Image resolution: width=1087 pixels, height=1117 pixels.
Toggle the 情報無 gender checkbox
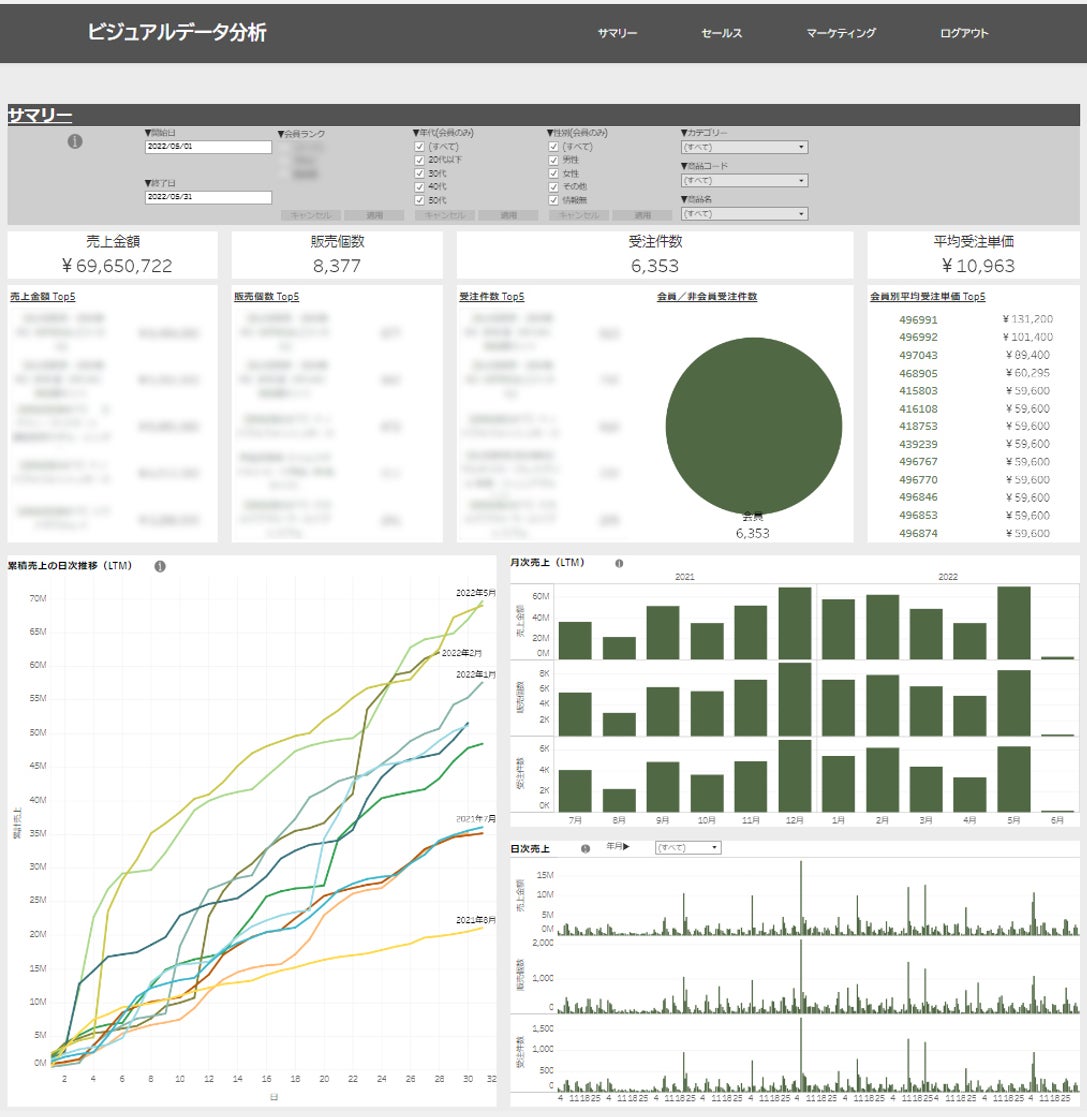click(553, 200)
